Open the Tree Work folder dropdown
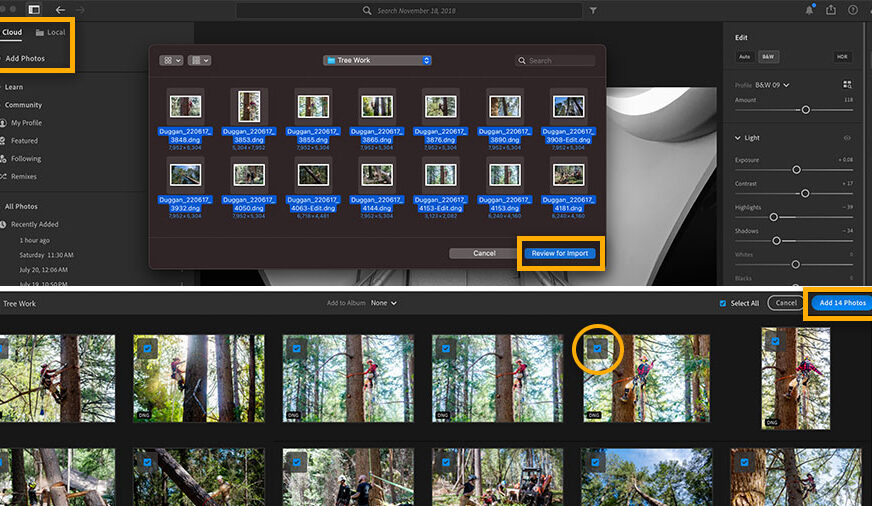872x506 pixels. pos(377,60)
